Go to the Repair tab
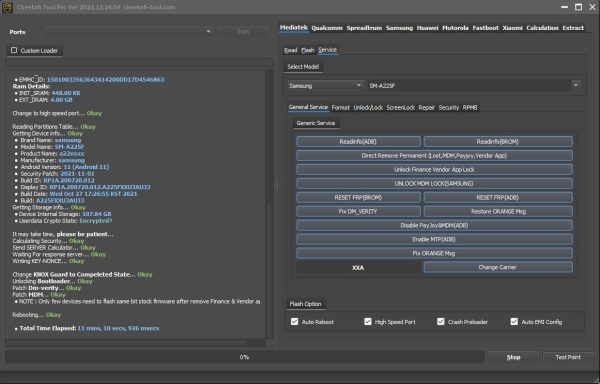This screenshot has height=384, width=600. coord(427,107)
